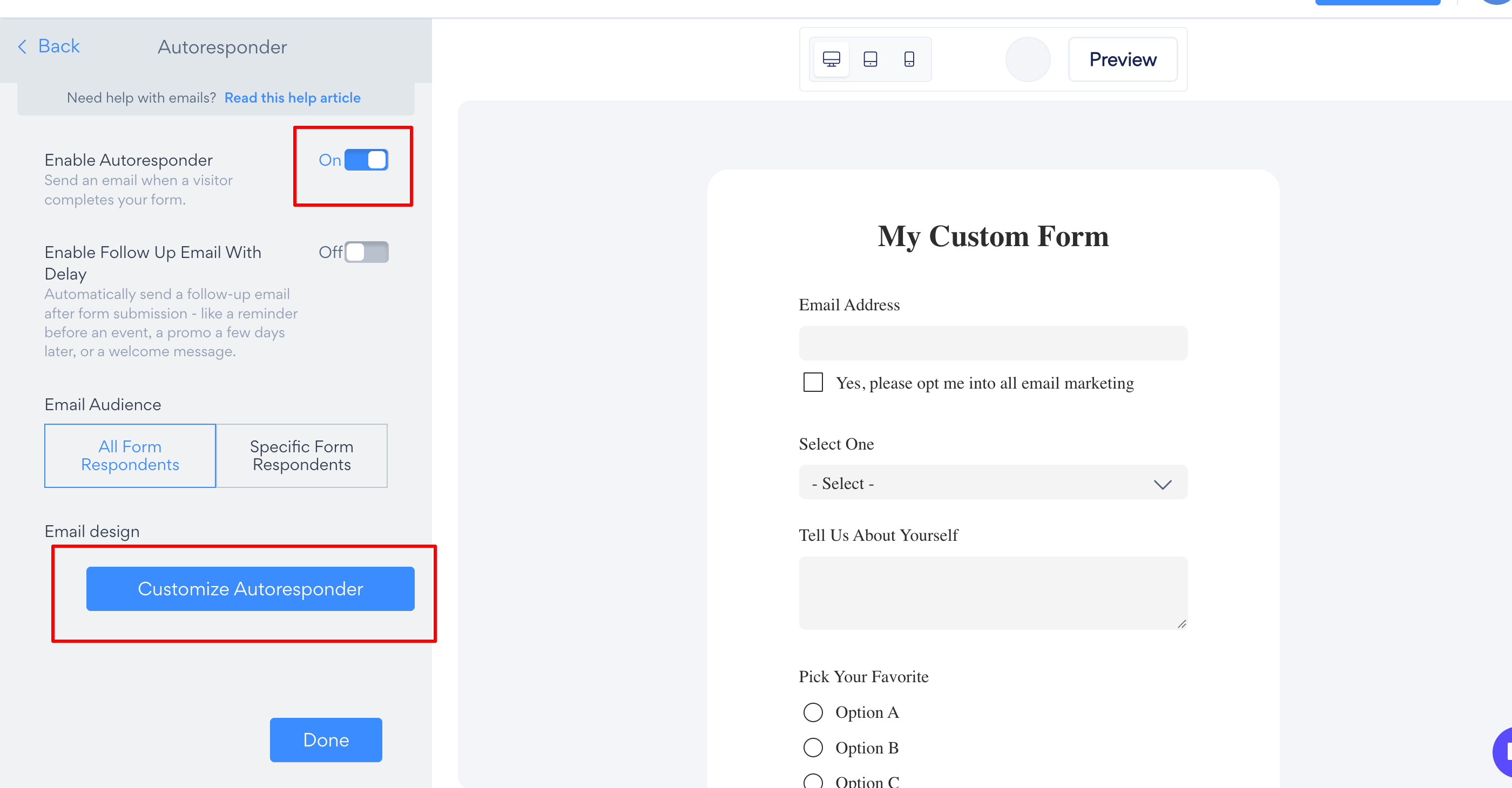
Task: Switch to tablet preview mode icon
Action: (870, 59)
